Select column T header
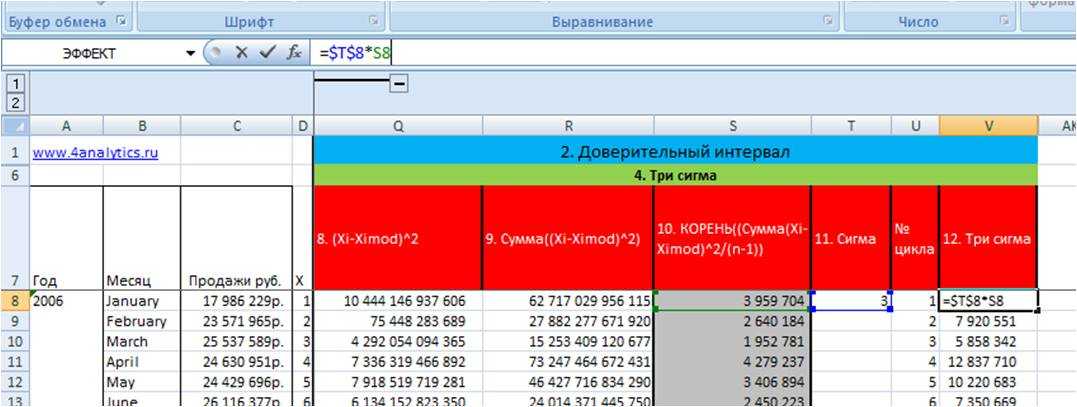Image resolution: width=1077 pixels, height=407 pixels. pyautogui.click(x=851, y=126)
